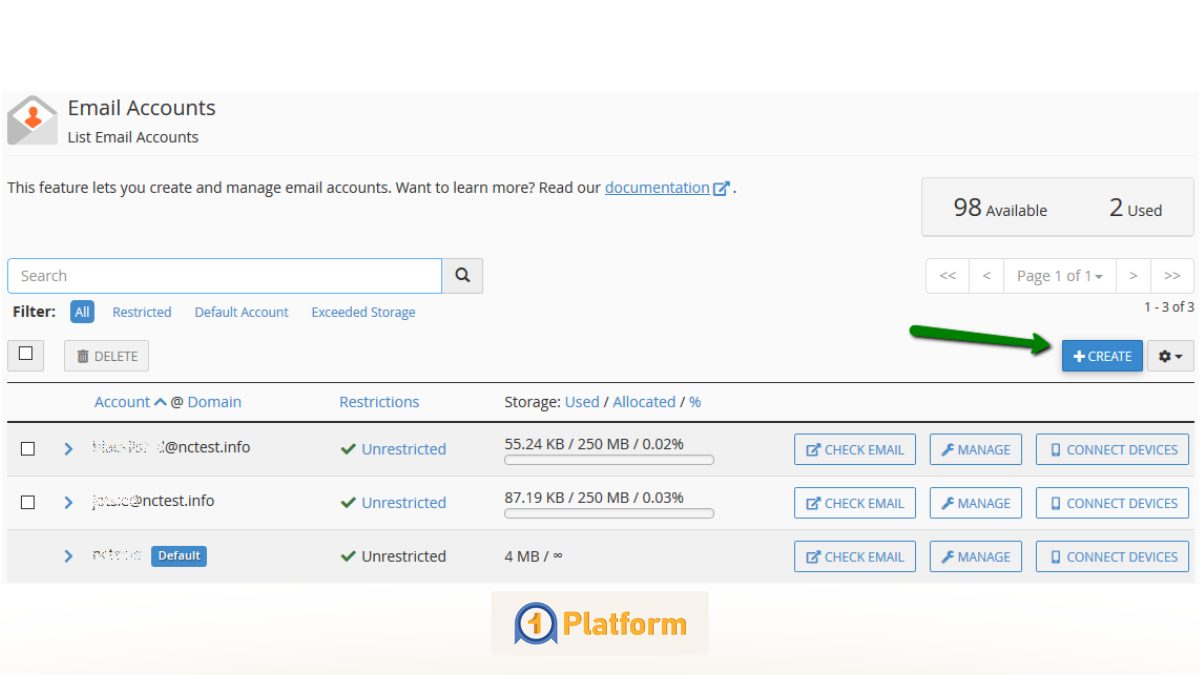This screenshot has height=675, width=1200.
Task: Expand details for the first nctest.info account
Action: pyautogui.click(x=68, y=448)
